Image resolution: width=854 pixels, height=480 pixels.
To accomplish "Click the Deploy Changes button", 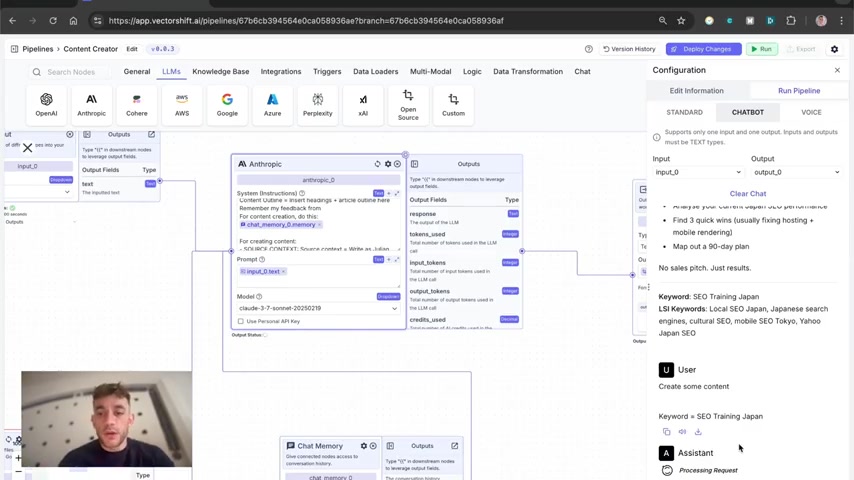I will pos(703,49).
